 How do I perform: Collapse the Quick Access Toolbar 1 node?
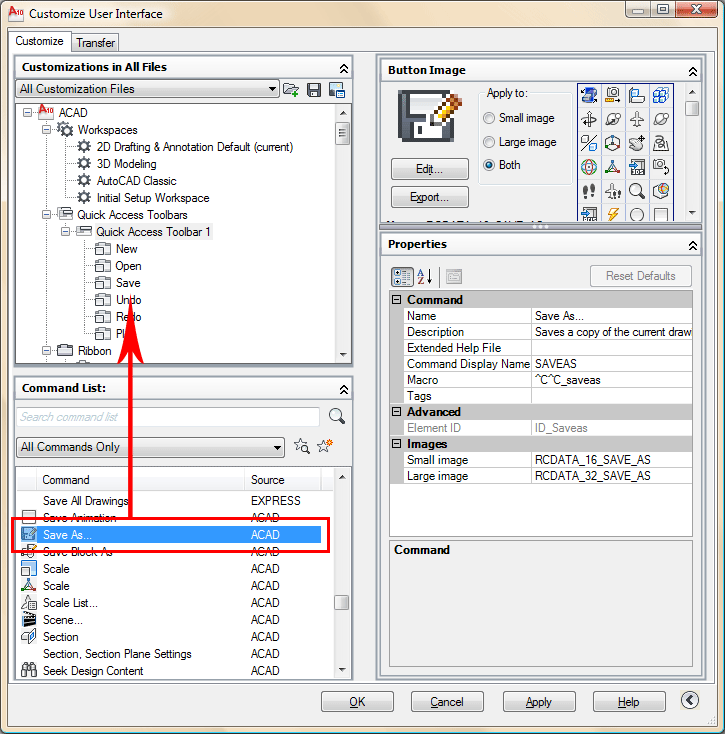[66, 232]
